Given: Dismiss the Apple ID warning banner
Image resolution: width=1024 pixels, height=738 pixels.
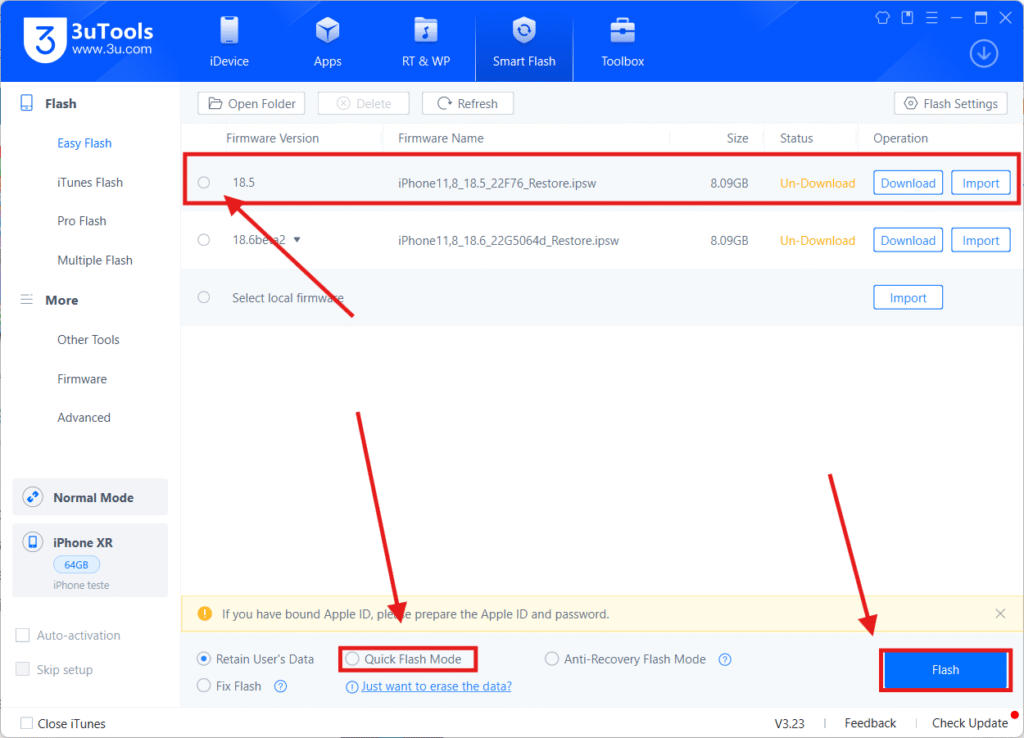Looking at the screenshot, I should (1000, 613).
